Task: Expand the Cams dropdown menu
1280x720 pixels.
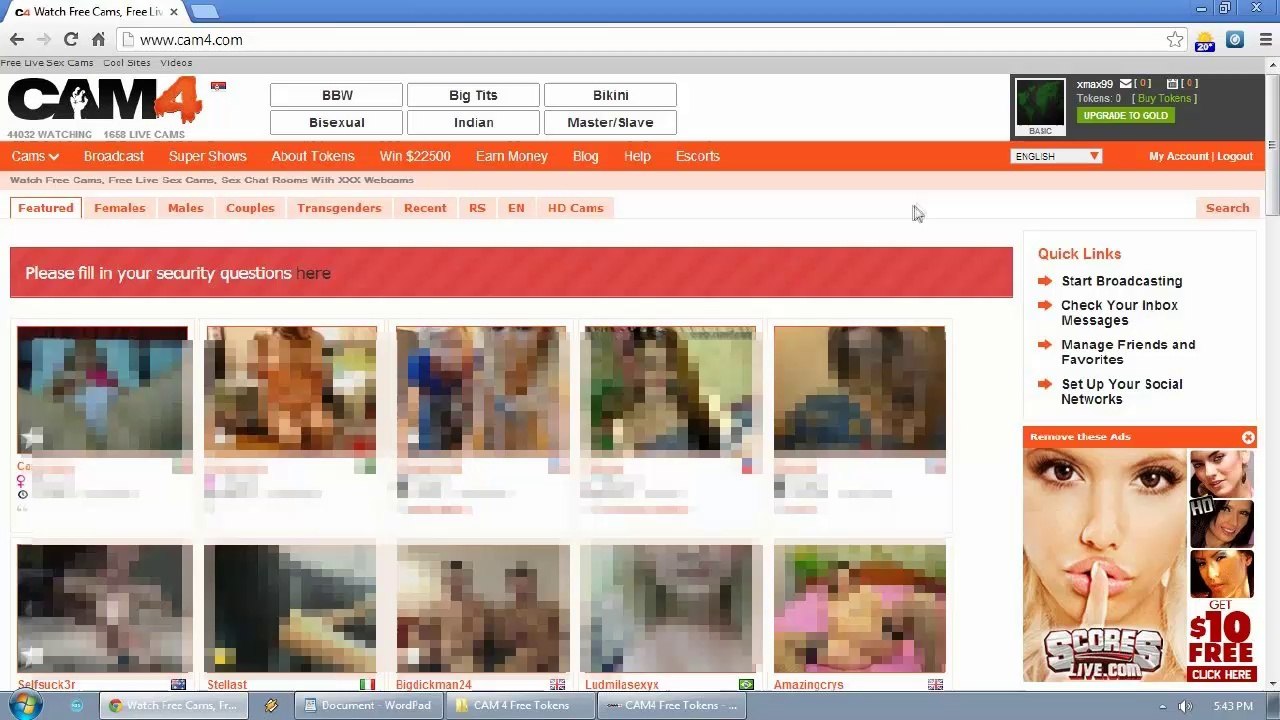Action: click(x=36, y=156)
